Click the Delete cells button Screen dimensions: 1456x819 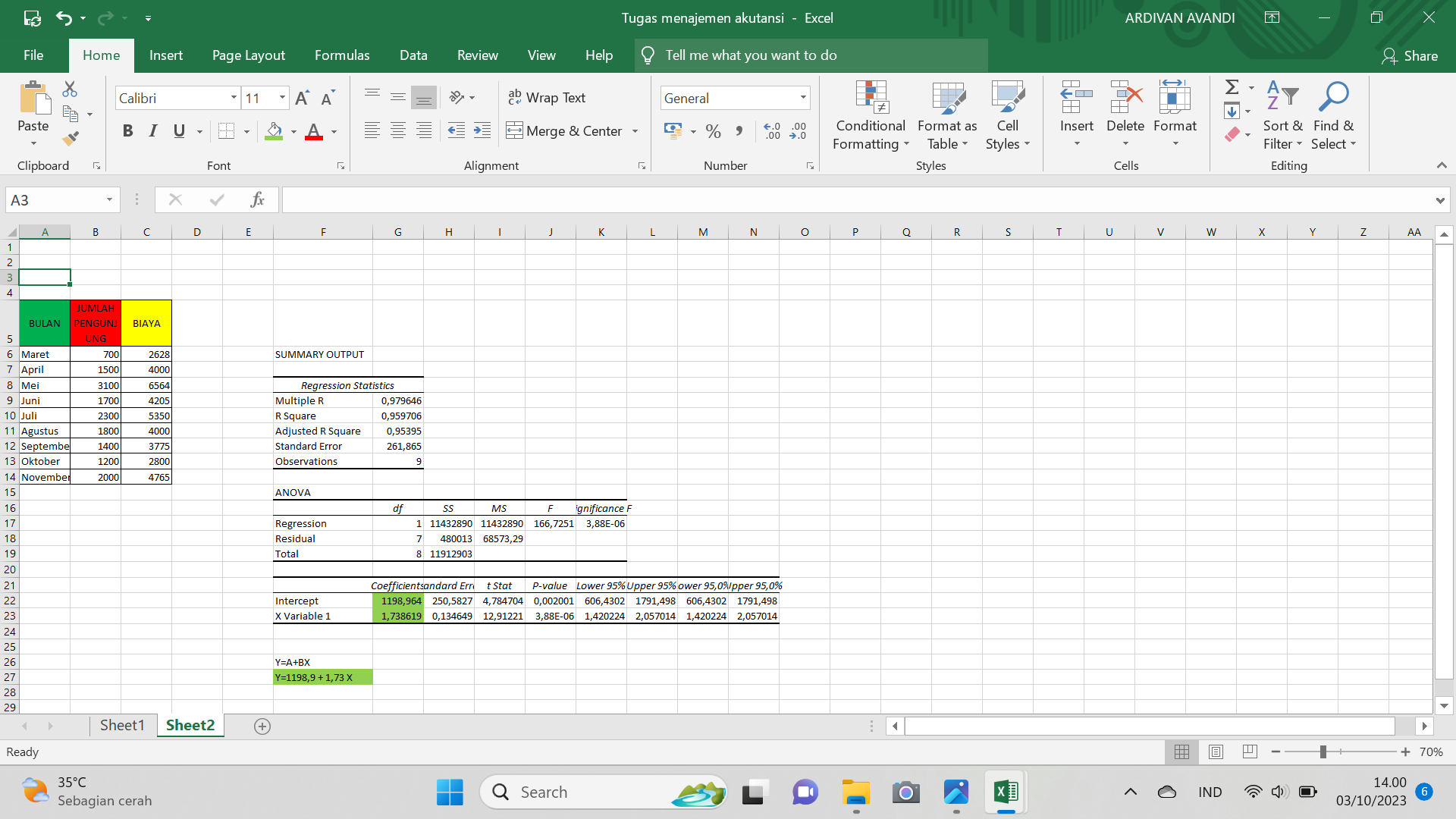[x=1125, y=114]
